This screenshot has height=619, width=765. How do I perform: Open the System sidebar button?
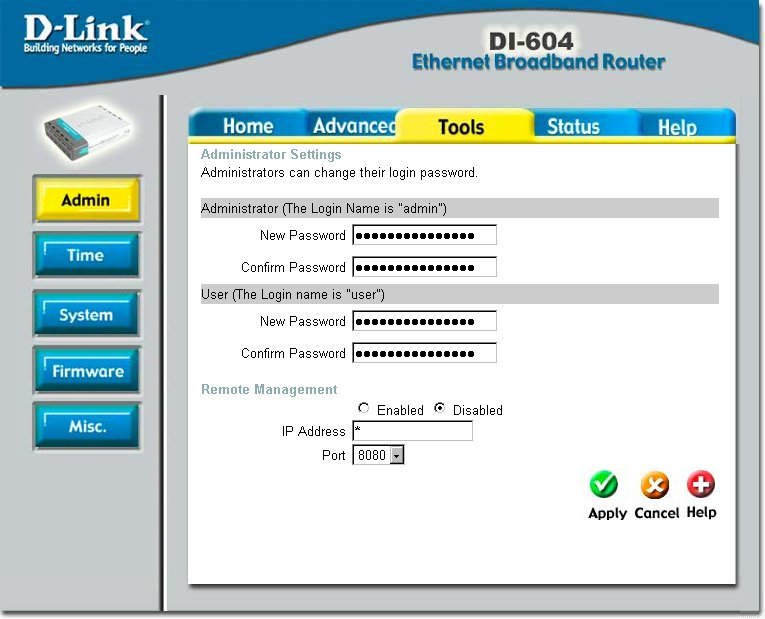coord(87,314)
